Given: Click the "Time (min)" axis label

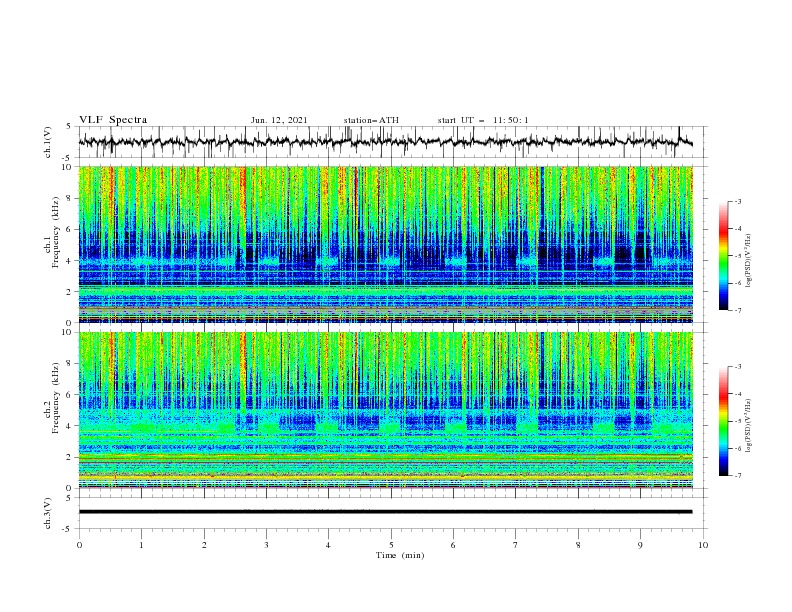Looking at the screenshot, I should point(400,555).
